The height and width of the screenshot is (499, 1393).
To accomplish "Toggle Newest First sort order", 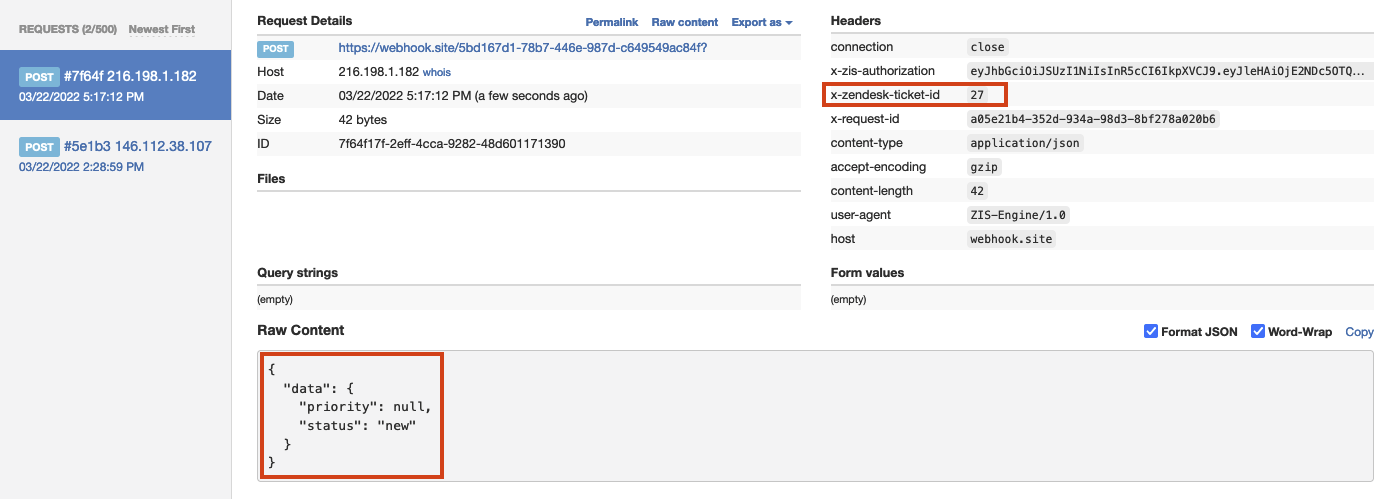I will point(162,29).
